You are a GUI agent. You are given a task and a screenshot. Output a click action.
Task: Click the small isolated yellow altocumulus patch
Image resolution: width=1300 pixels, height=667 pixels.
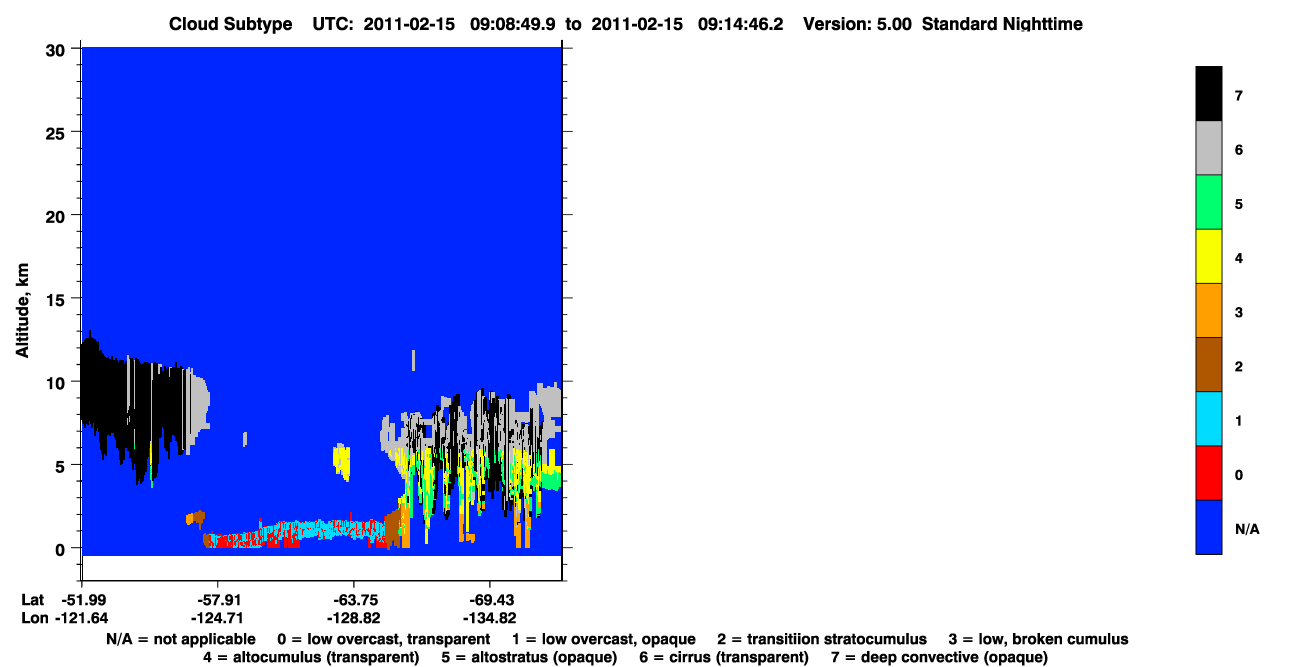pos(342,461)
